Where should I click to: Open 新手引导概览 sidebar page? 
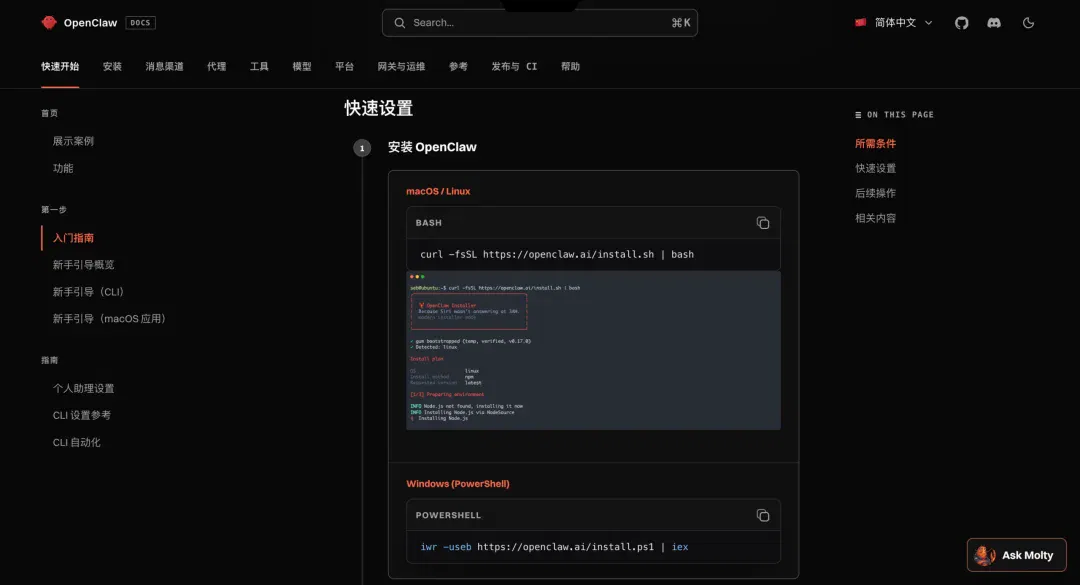(83, 265)
